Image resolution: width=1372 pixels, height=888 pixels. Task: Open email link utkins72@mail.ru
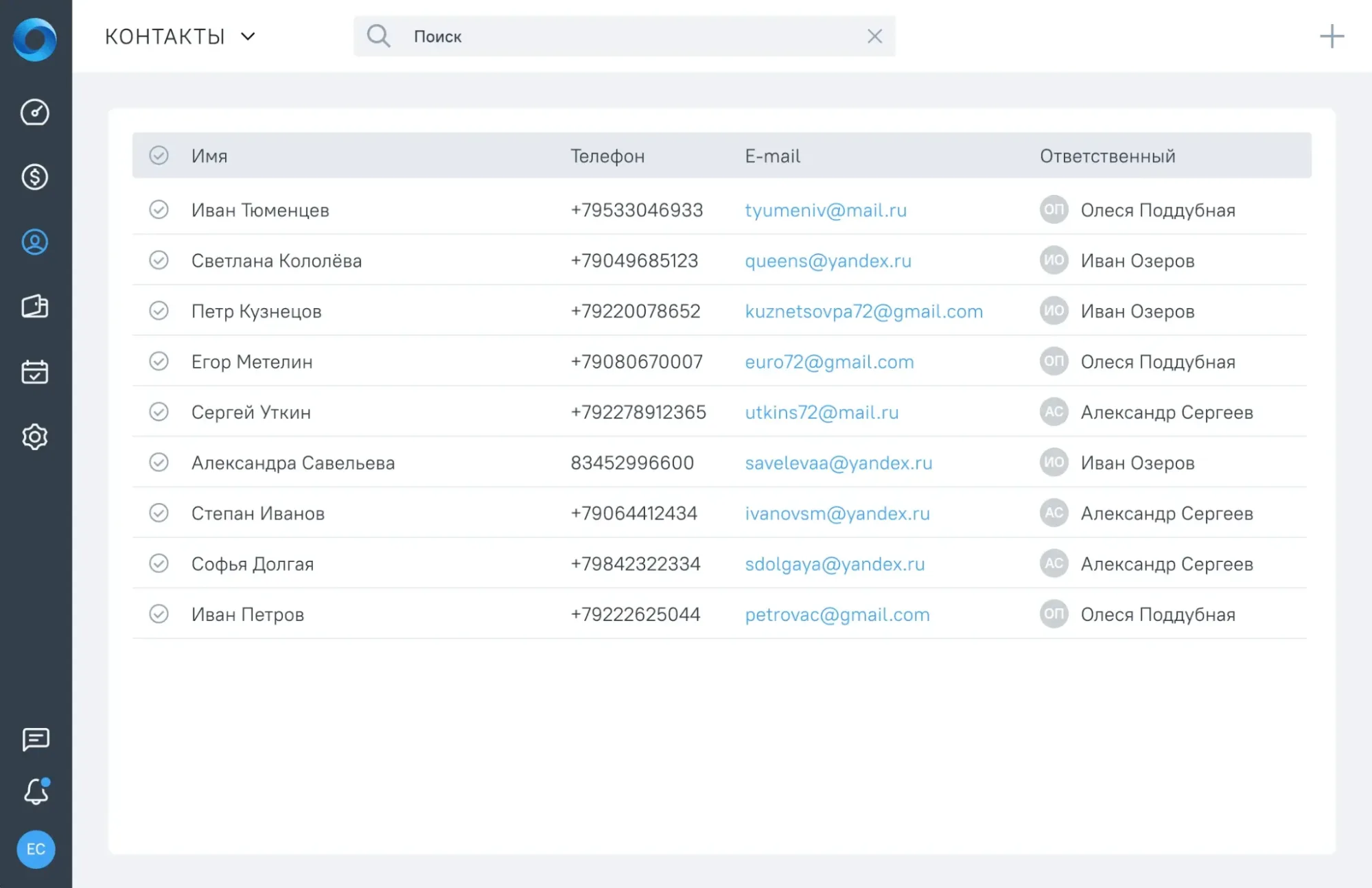822,412
